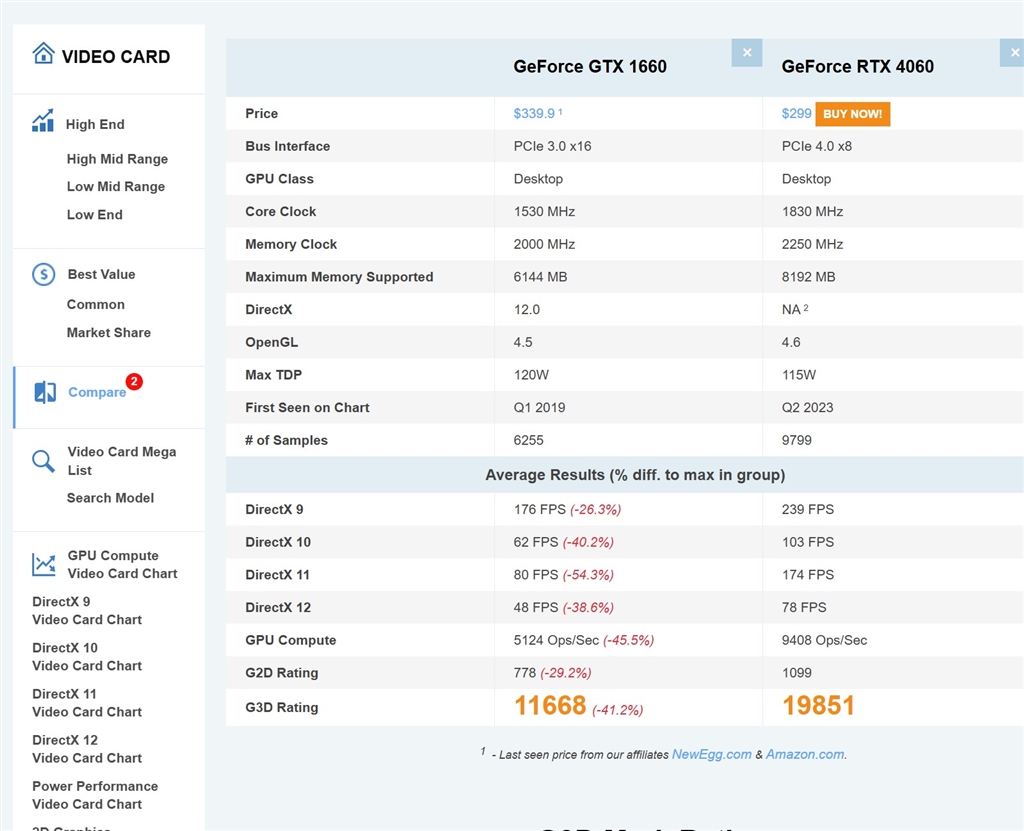Click the BUY NOW! button
This screenshot has width=1024, height=831.
pyautogui.click(x=852, y=114)
